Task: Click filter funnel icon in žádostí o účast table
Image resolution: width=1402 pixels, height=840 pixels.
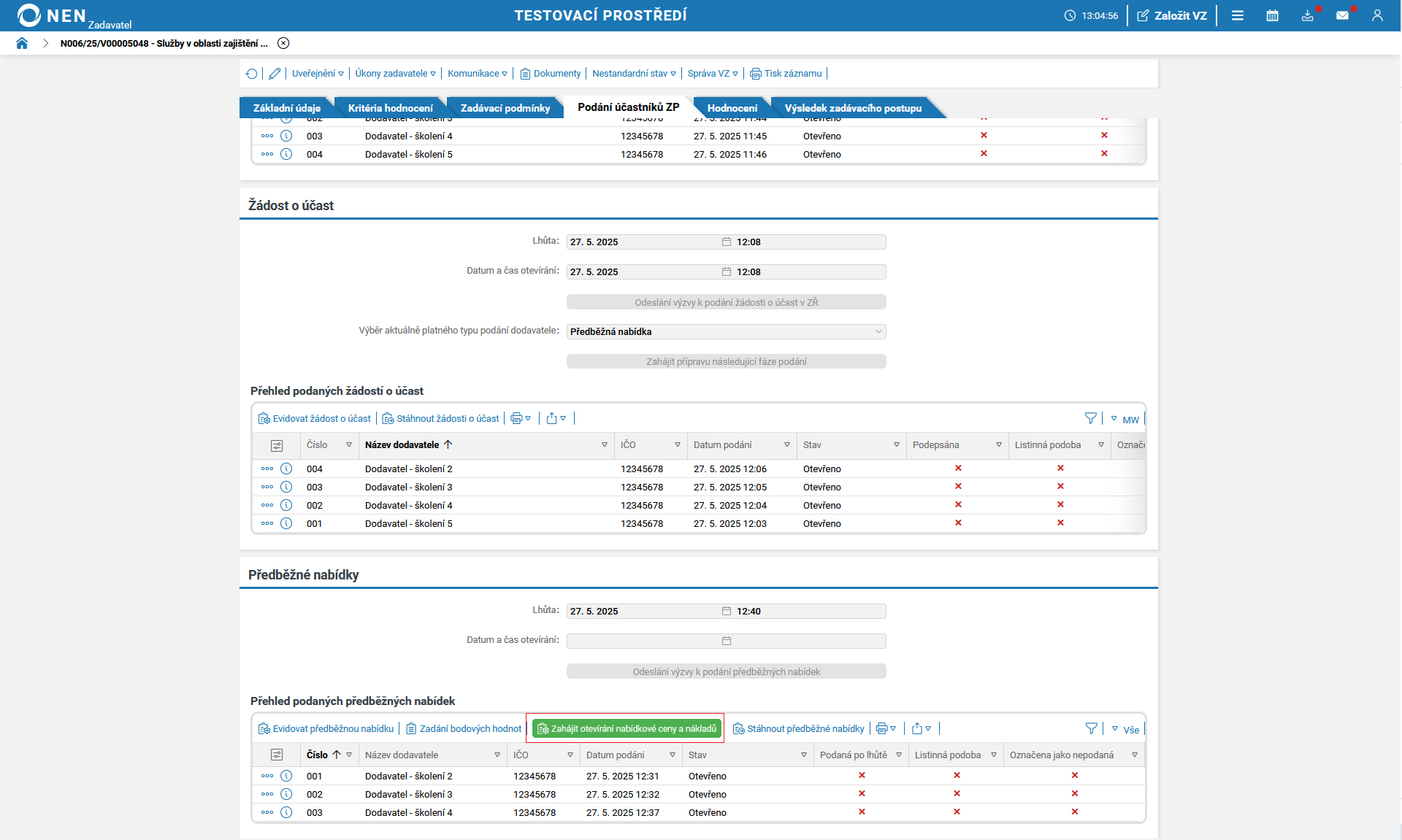Action: (1091, 418)
